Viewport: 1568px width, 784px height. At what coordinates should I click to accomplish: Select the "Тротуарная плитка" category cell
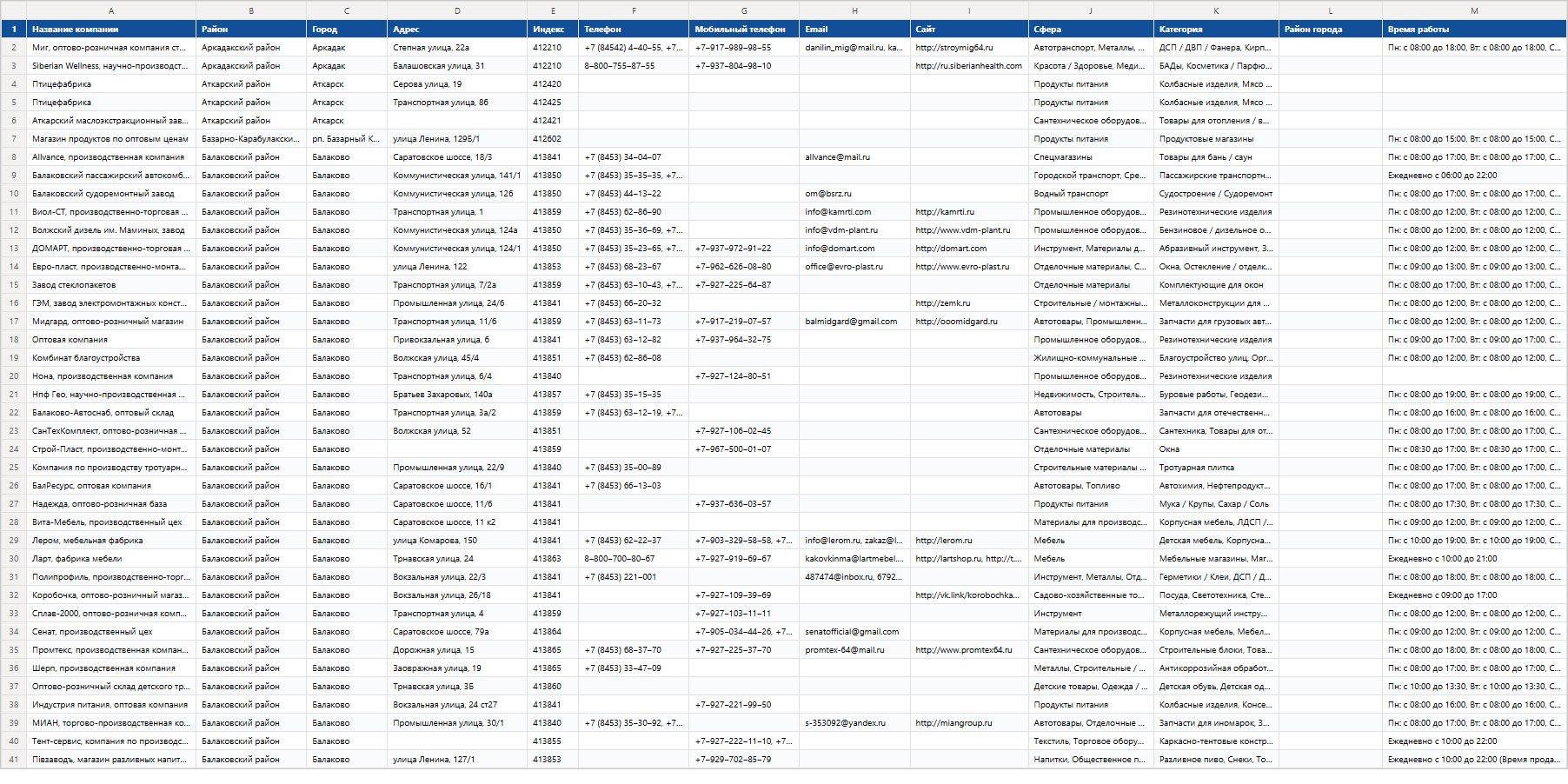pyautogui.click(x=1216, y=467)
